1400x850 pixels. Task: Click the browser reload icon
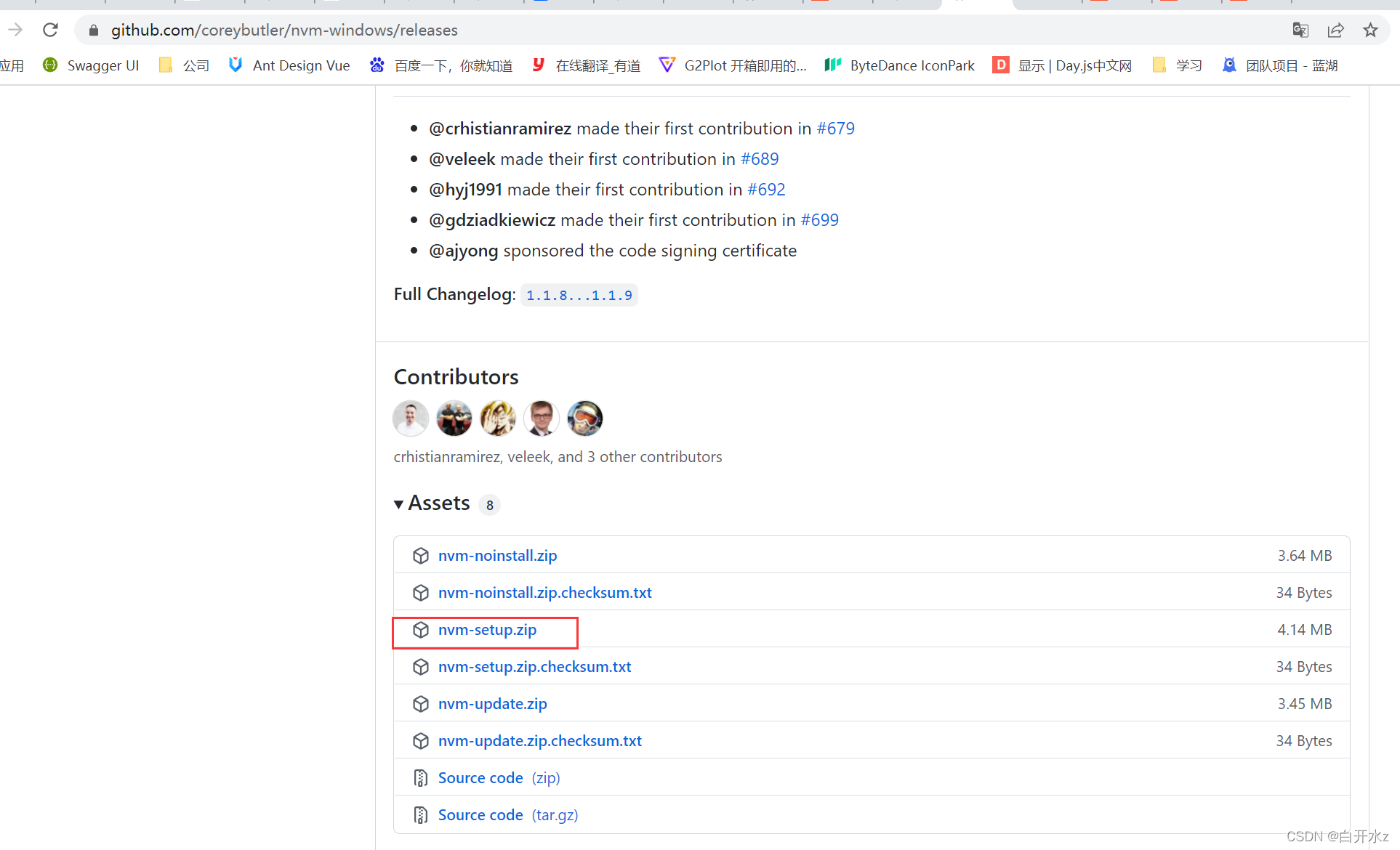[50, 30]
